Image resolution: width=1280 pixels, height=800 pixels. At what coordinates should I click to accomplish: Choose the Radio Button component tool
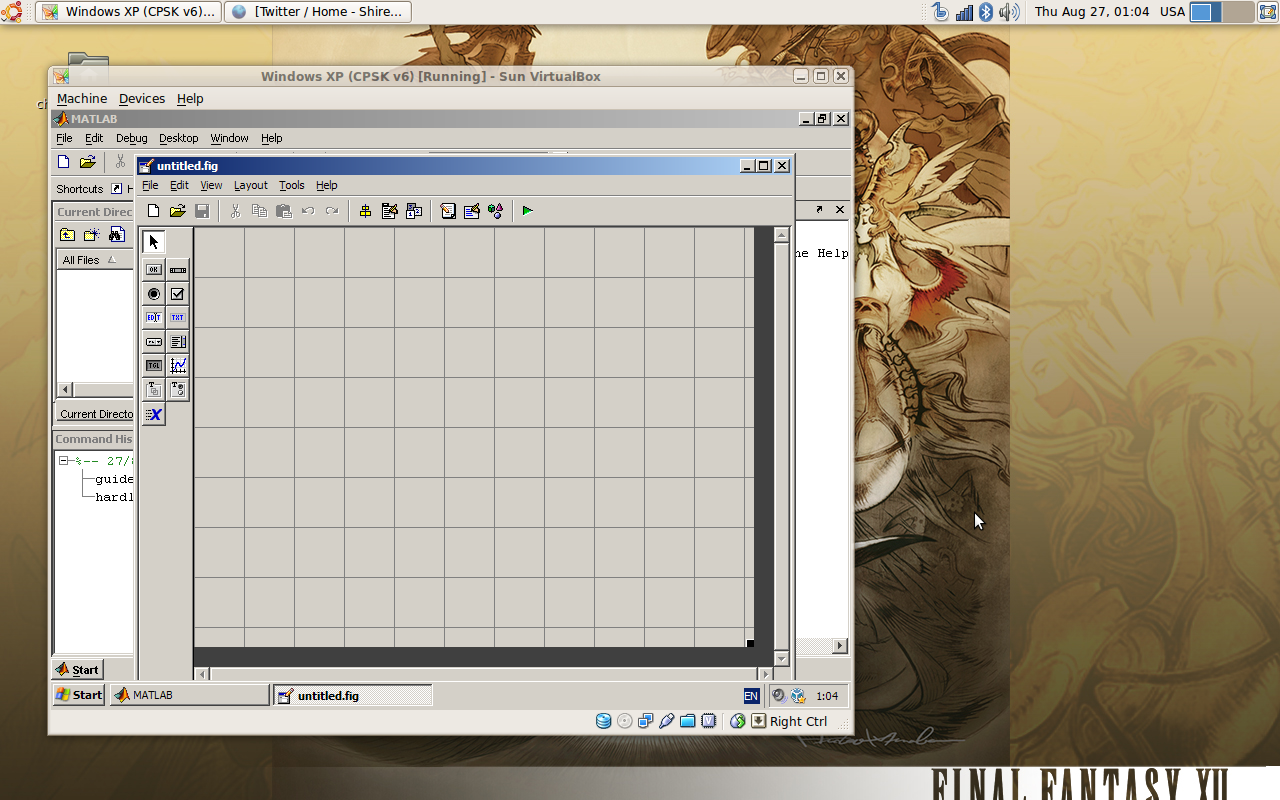click(154, 294)
